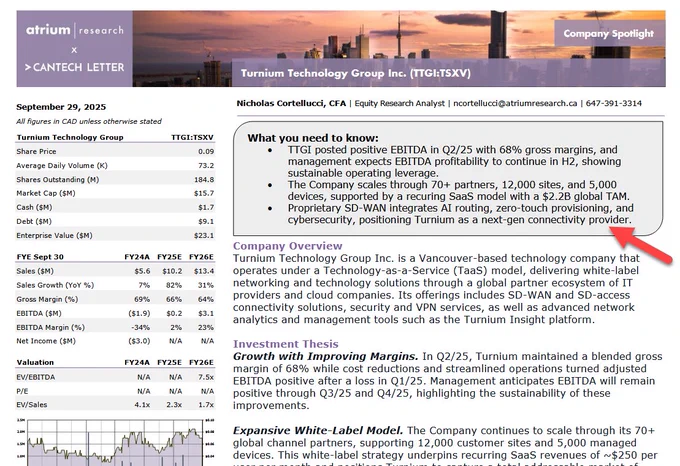This screenshot has height=466, width=680.
Task: Click the Net Income FY24A value ($3.0)
Action: click(139, 341)
